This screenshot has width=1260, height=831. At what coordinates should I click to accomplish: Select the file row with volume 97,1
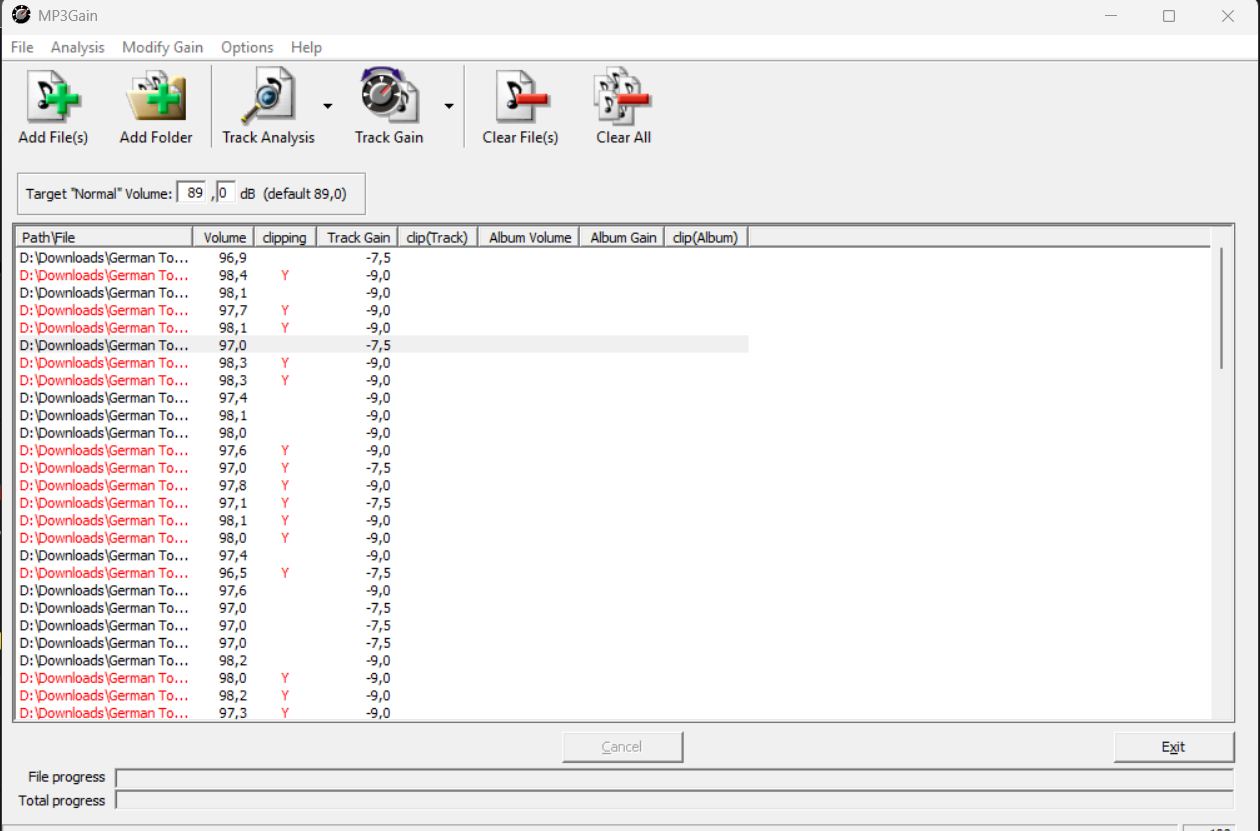coord(382,503)
